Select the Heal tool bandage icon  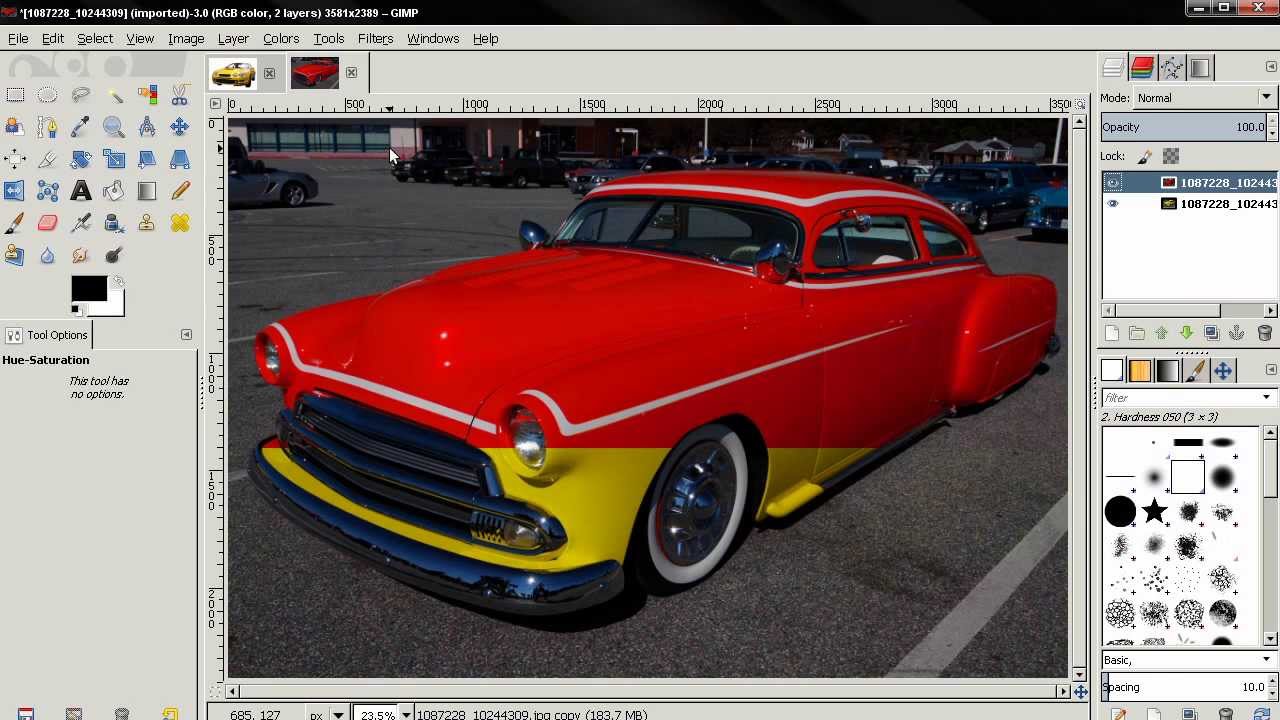[x=180, y=223]
